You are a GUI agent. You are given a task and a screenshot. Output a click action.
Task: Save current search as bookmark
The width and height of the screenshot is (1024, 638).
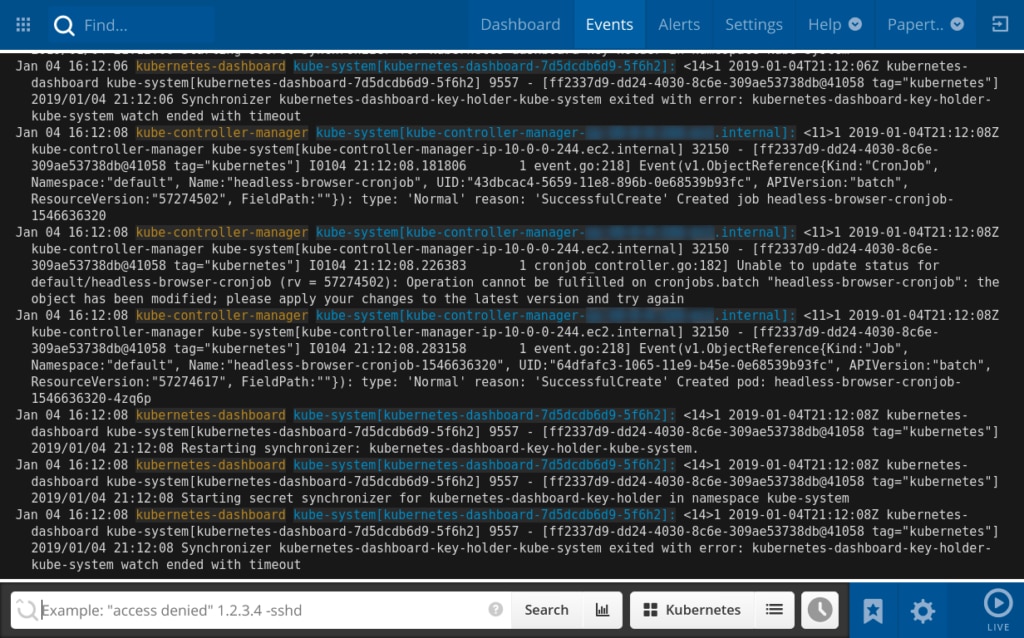[874, 610]
